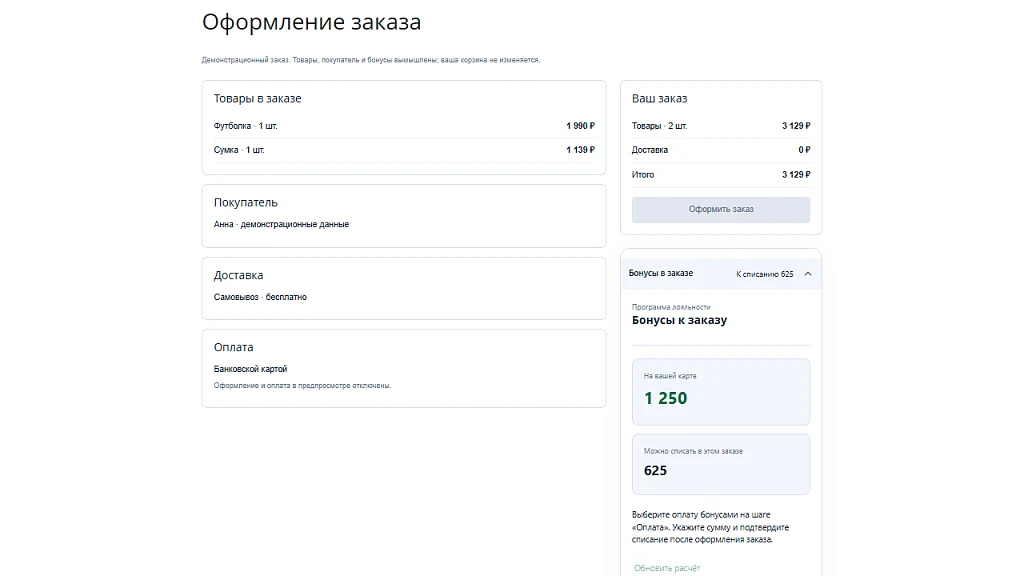
Task: Click the Покупатель section heading
Action: tap(246, 202)
